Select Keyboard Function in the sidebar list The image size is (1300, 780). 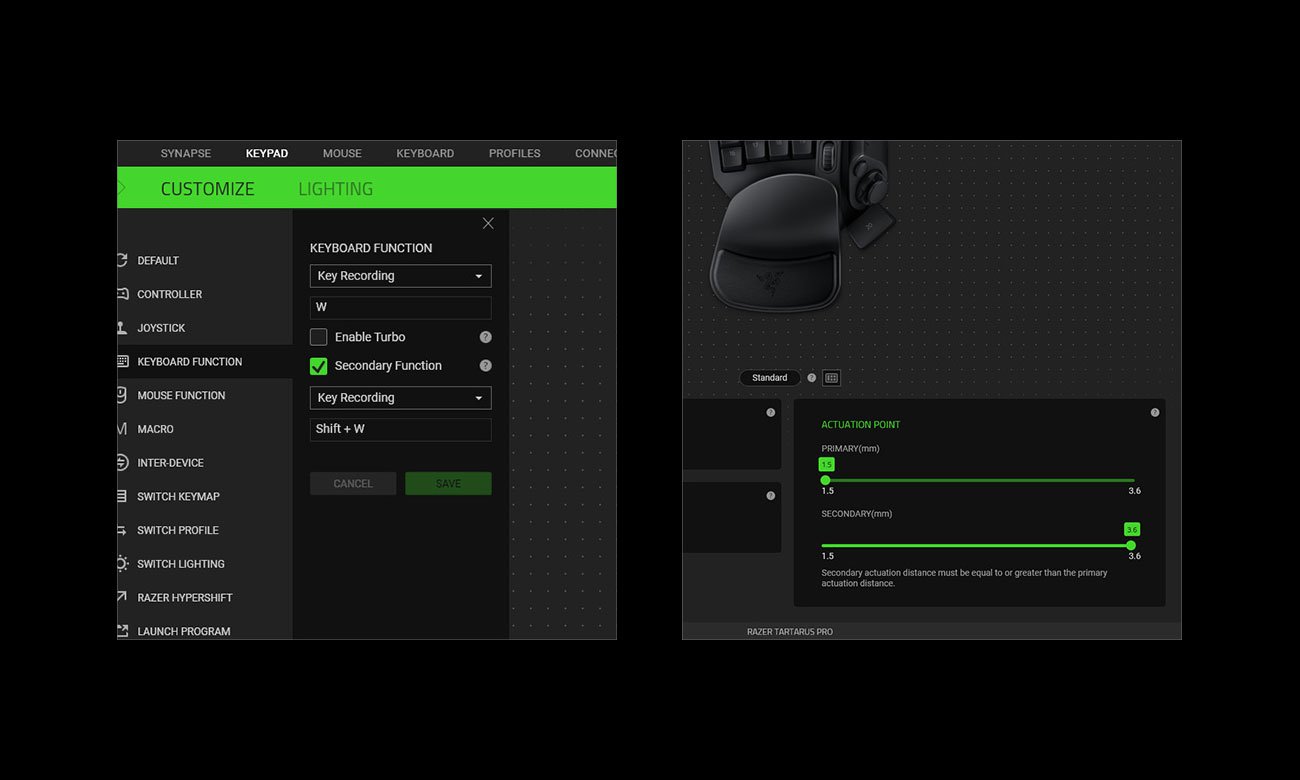[205, 362]
